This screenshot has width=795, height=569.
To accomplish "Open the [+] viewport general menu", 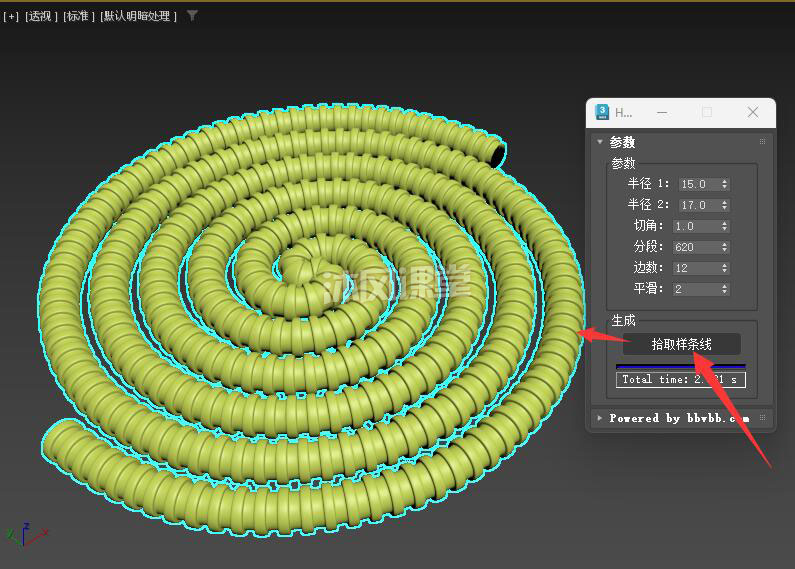I will (11, 16).
